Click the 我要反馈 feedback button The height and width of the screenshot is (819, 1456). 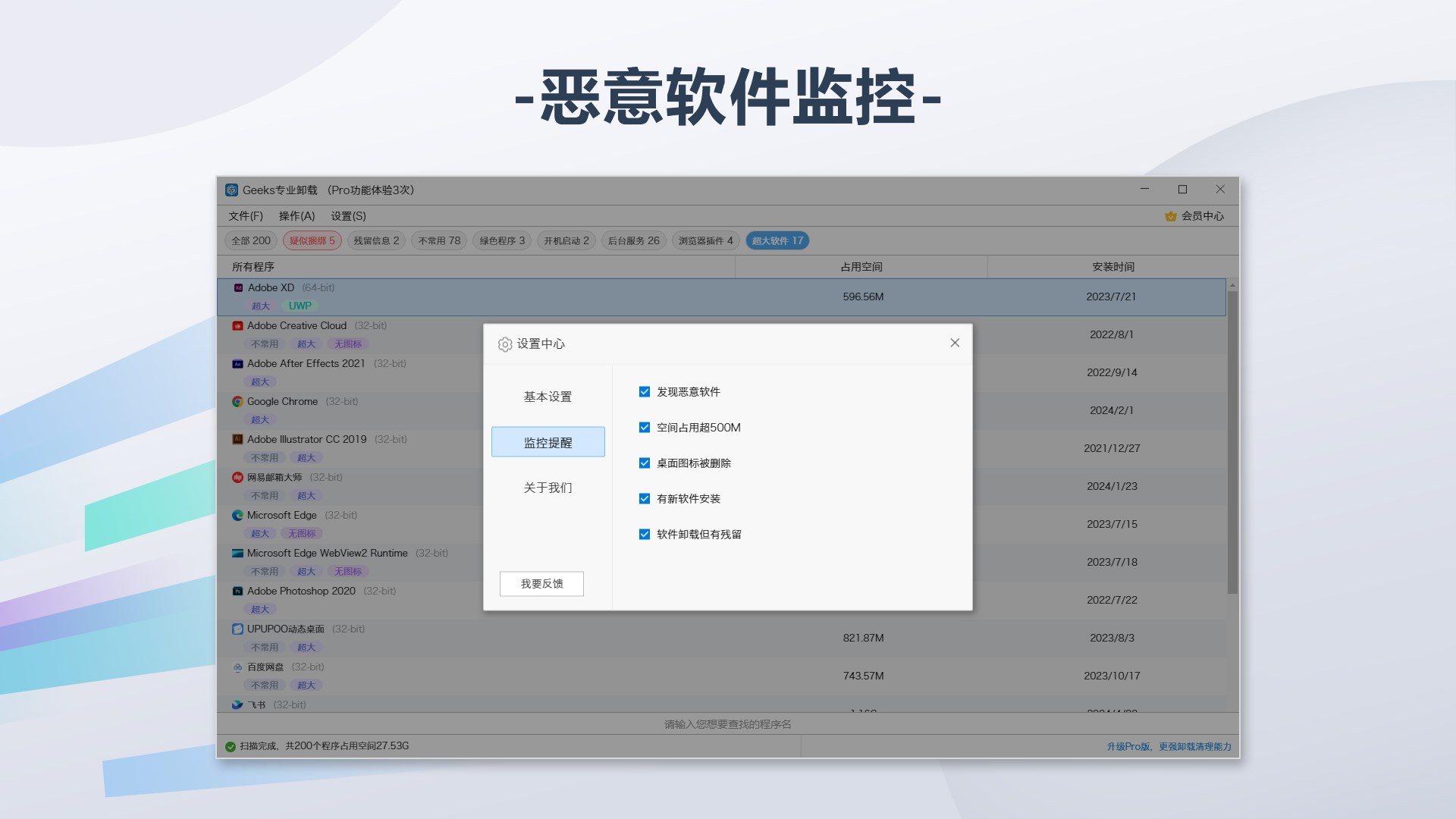[541, 583]
